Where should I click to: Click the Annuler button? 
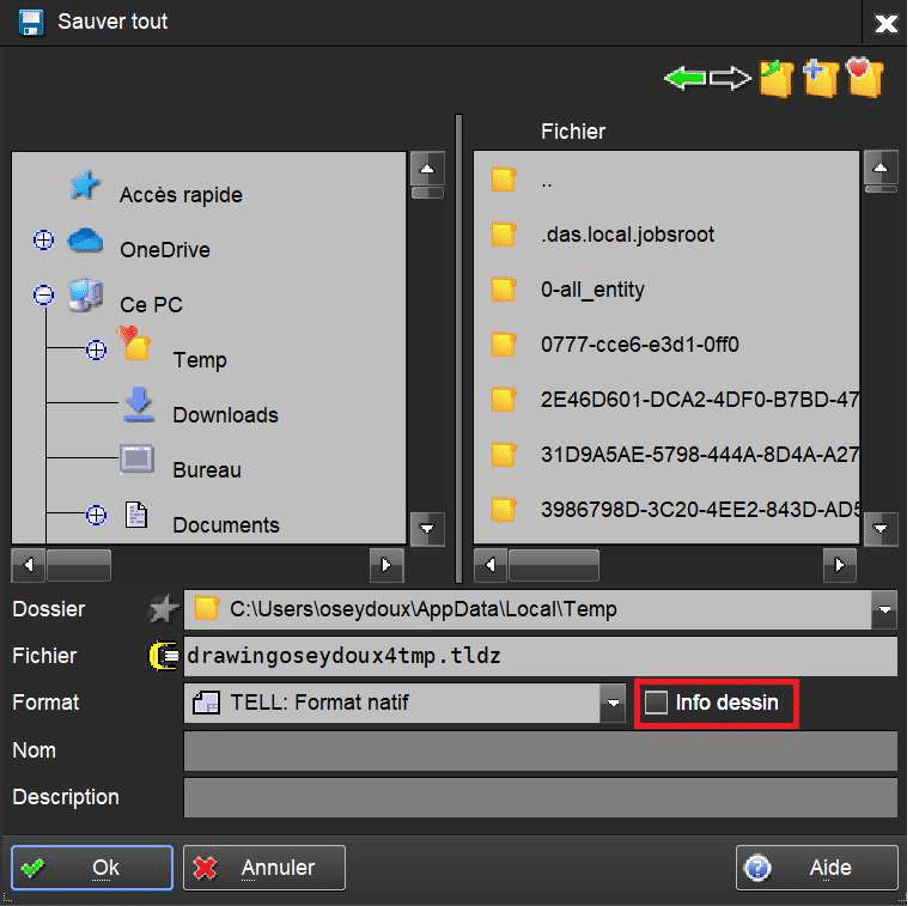click(x=264, y=867)
